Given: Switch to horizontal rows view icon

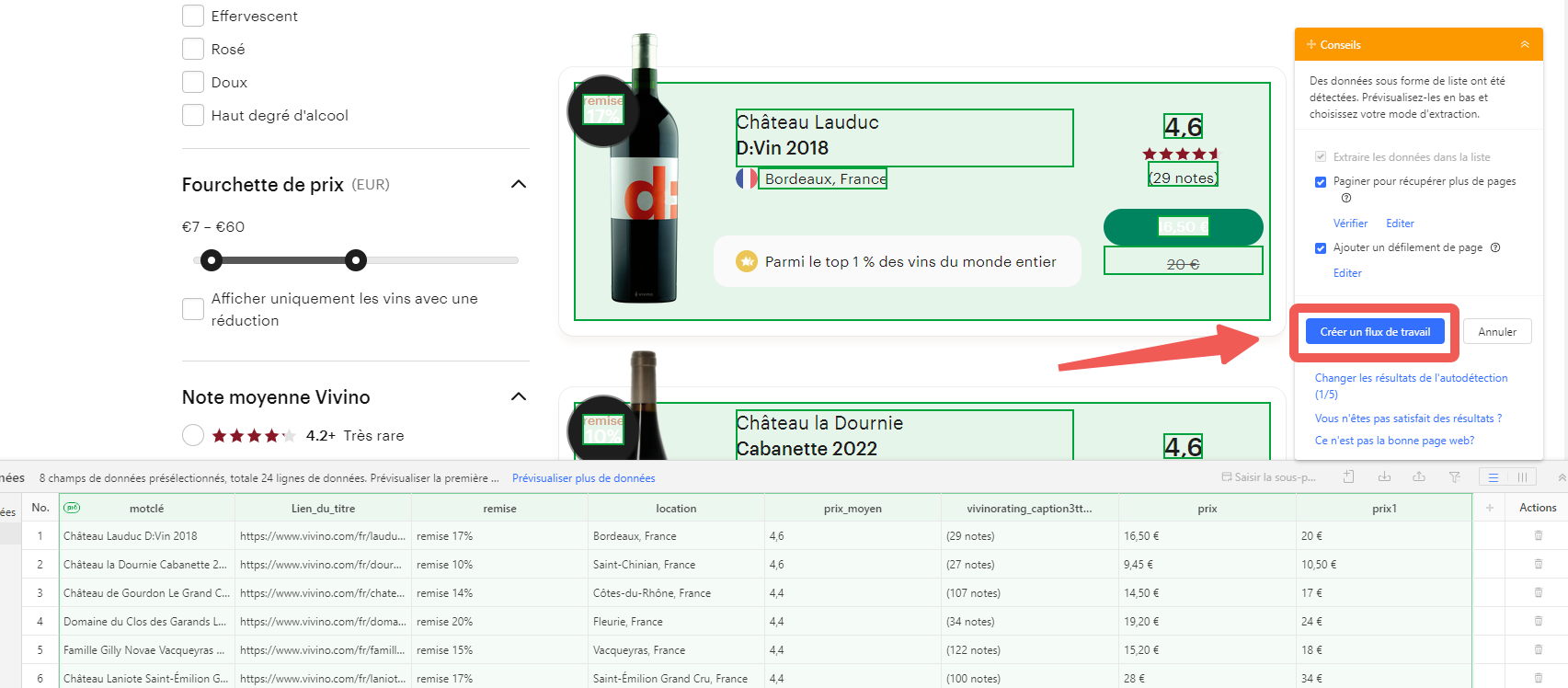Looking at the screenshot, I should 1494,477.
